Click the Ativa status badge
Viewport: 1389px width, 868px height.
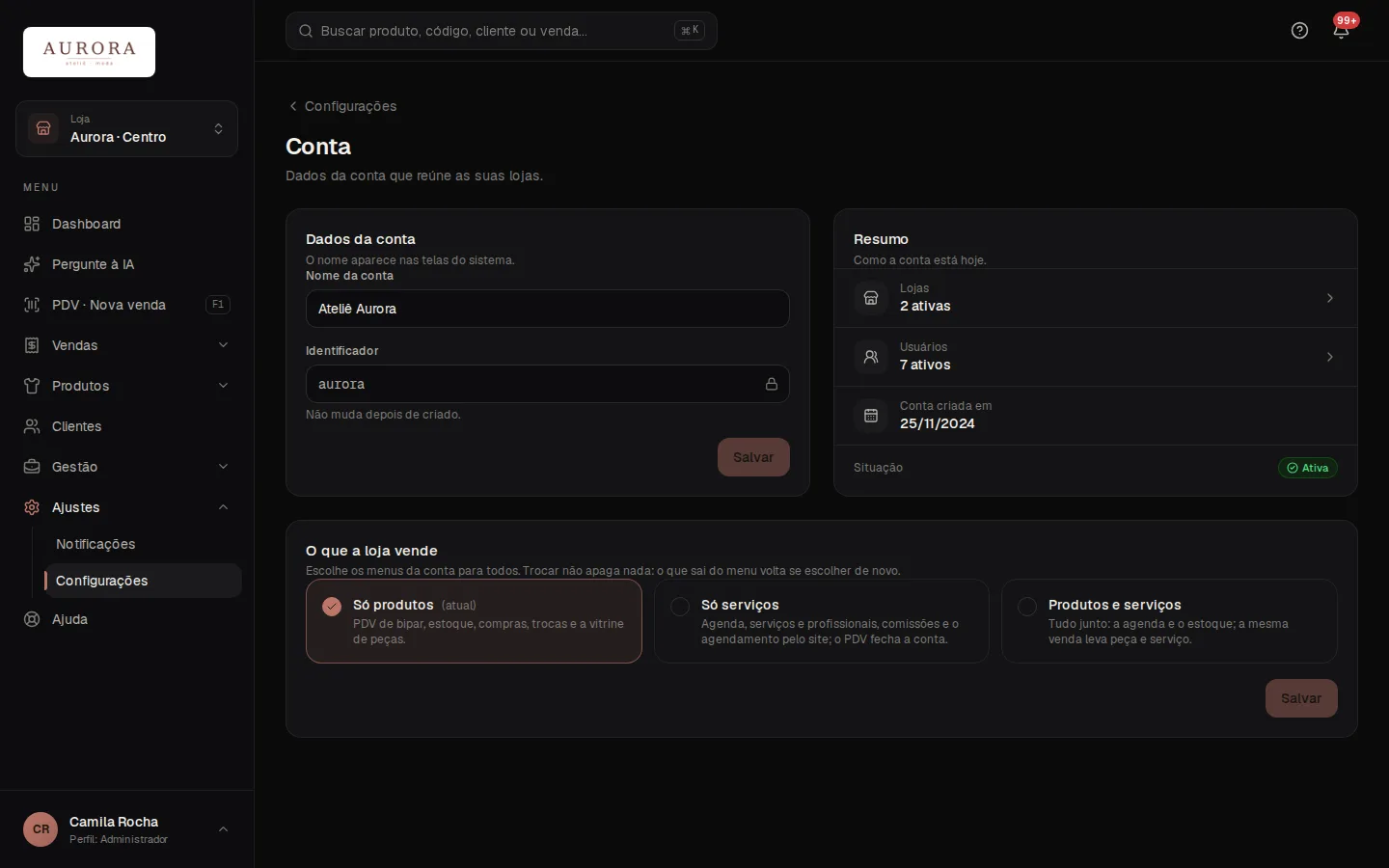point(1308,468)
